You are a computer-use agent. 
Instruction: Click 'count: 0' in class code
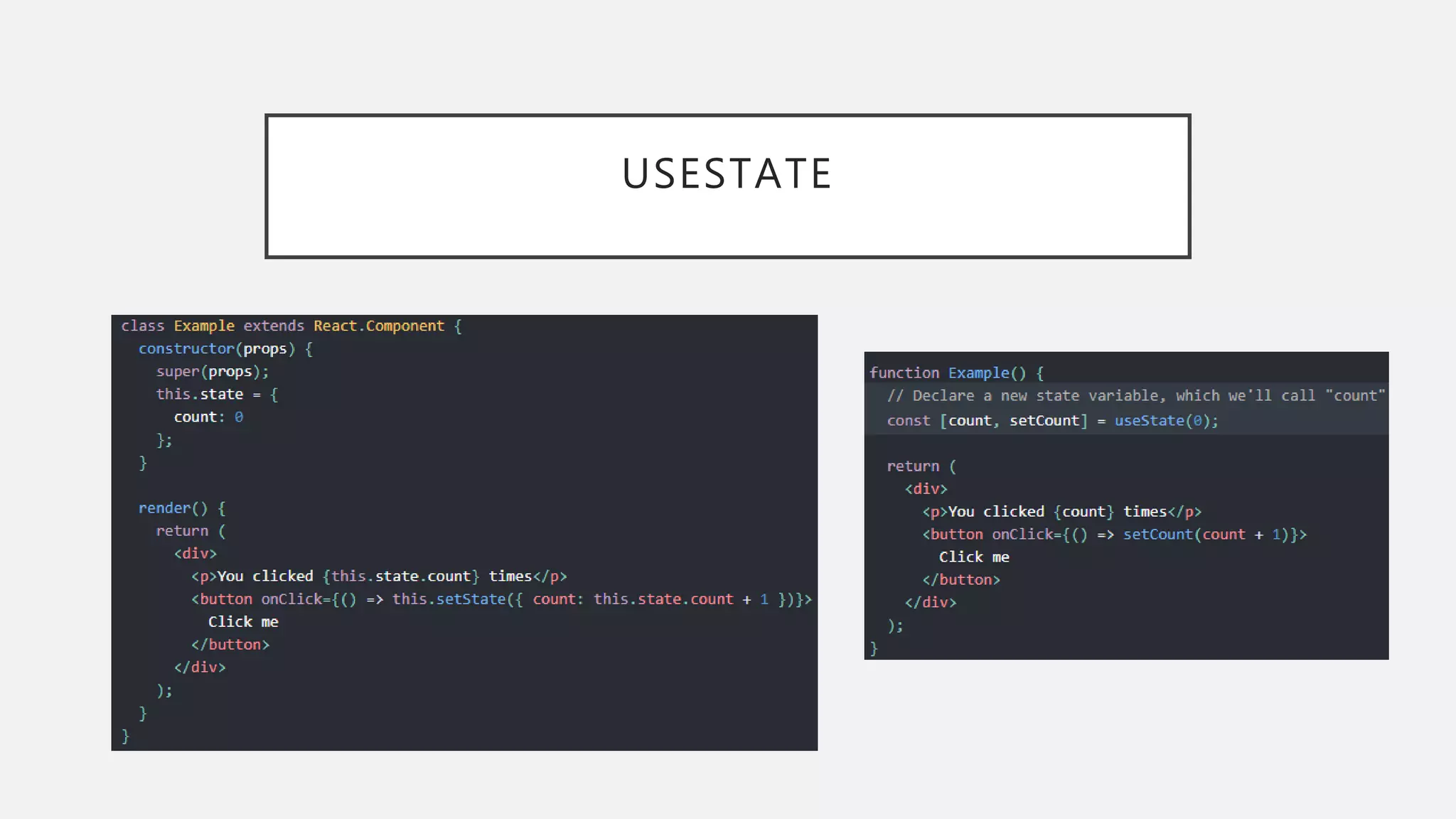(208, 417)
